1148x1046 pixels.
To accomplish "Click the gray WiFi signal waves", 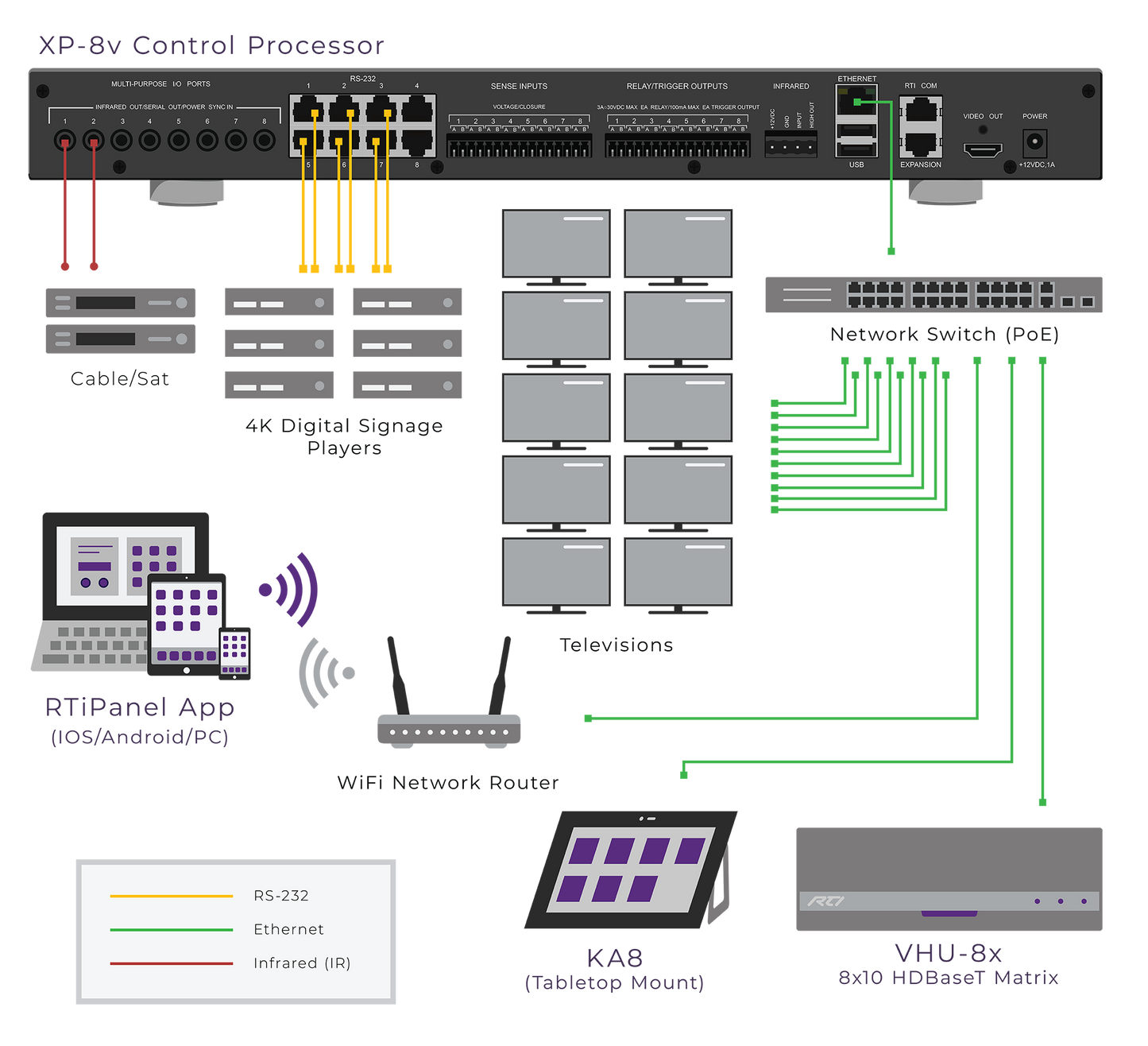I will point(326,673).
